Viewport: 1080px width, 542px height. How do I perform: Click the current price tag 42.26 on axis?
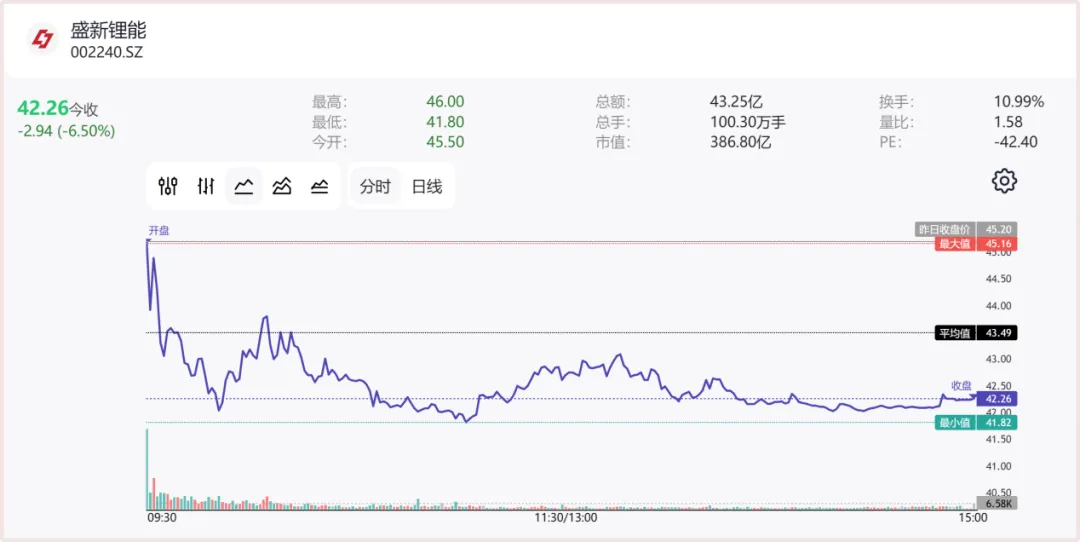[997, 399]
